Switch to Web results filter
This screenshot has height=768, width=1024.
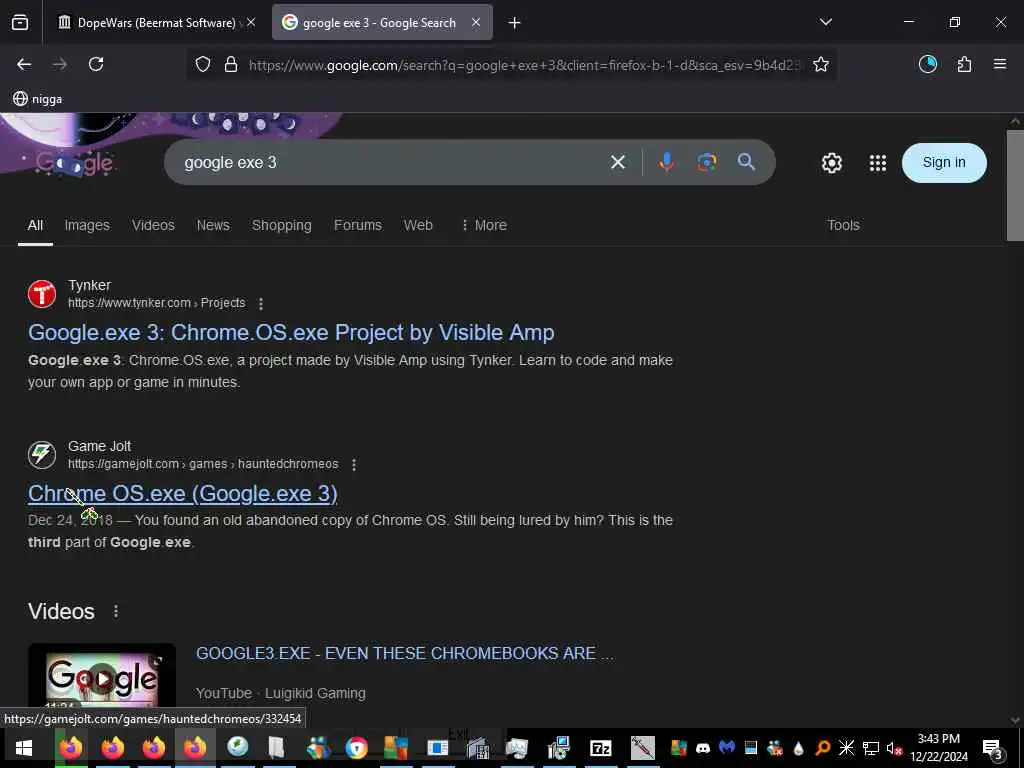coord(418,225)
